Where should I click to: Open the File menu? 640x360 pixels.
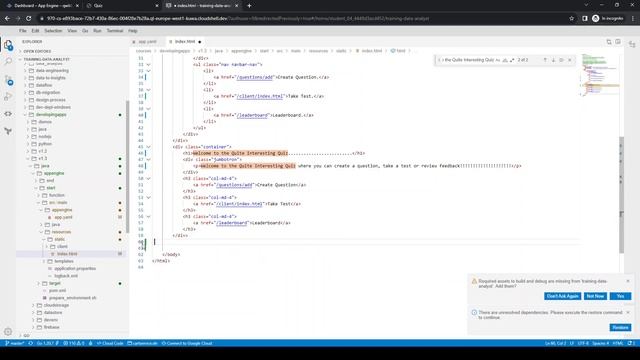click(x=22, y=31)
